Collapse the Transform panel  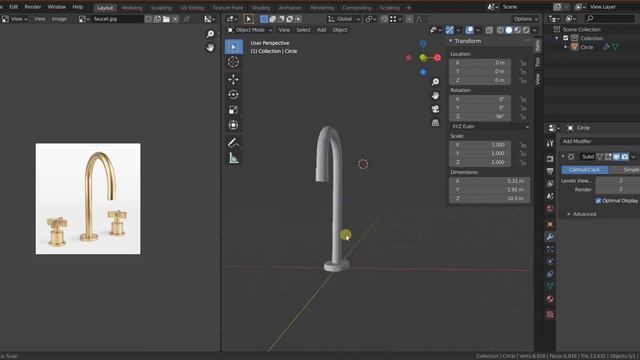click(451, 41)
